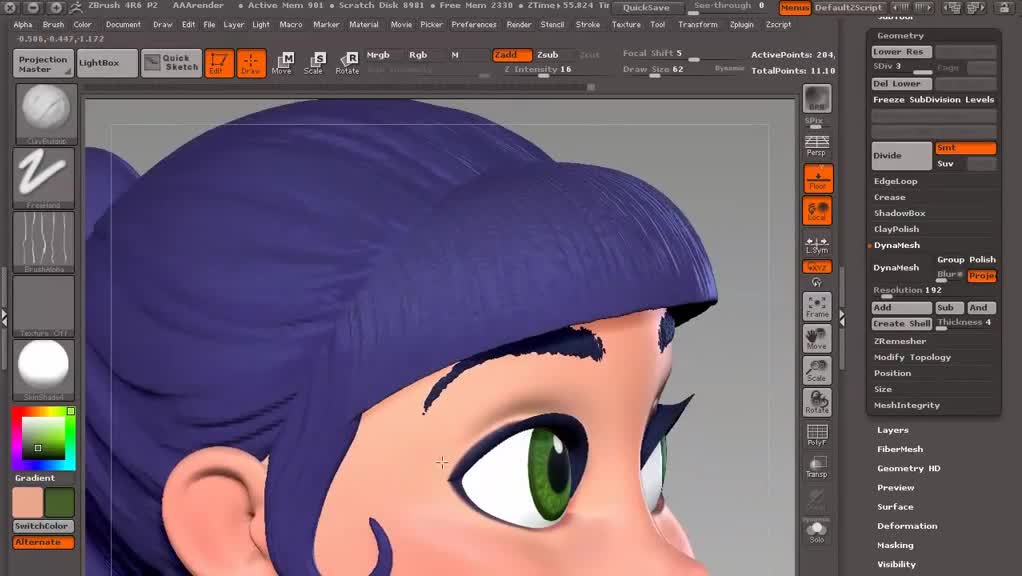Open the Alpha menu
This screenshot has width=1022, height=576.
[23, 25]
